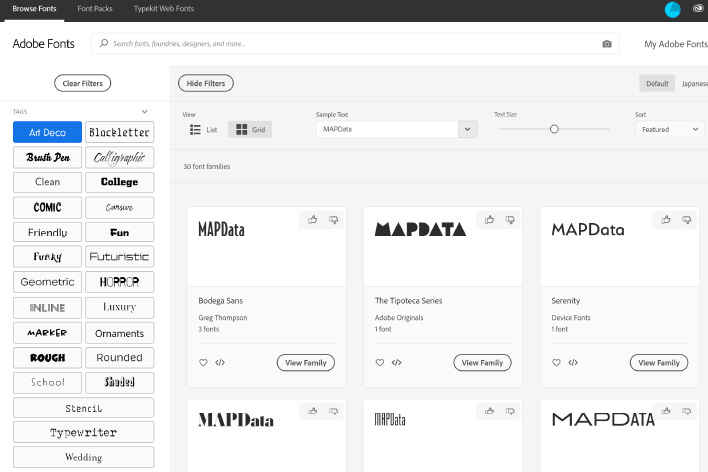Toggle the Typewriter tag filter
Screen dimensions: 708x472
click(x=84, y=432)
